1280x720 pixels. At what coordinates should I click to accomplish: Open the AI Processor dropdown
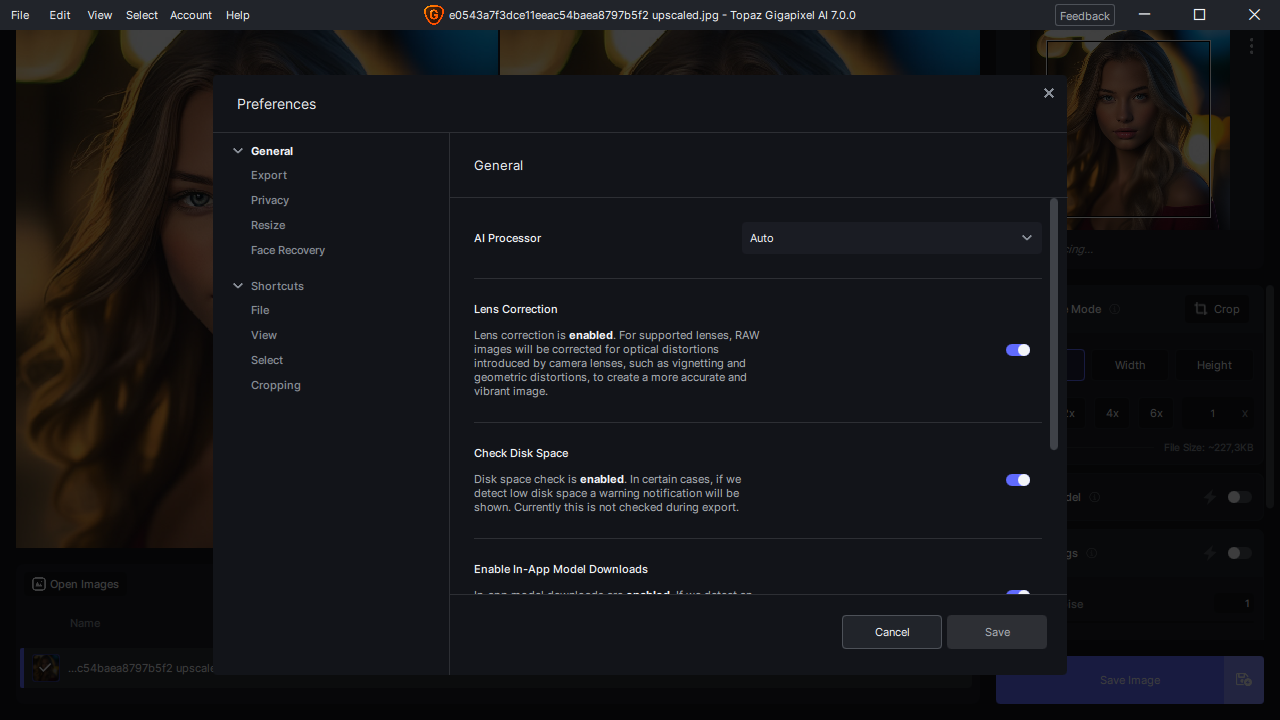(x=891, y=238)
